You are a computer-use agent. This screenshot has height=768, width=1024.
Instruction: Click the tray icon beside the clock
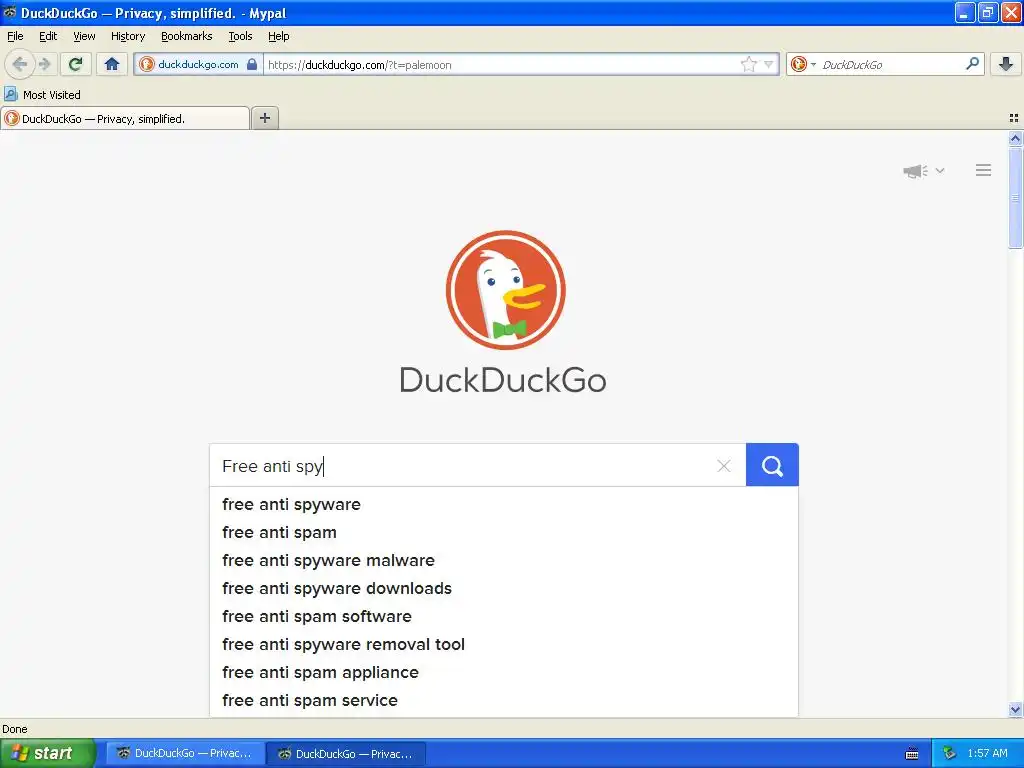(950, 753)
